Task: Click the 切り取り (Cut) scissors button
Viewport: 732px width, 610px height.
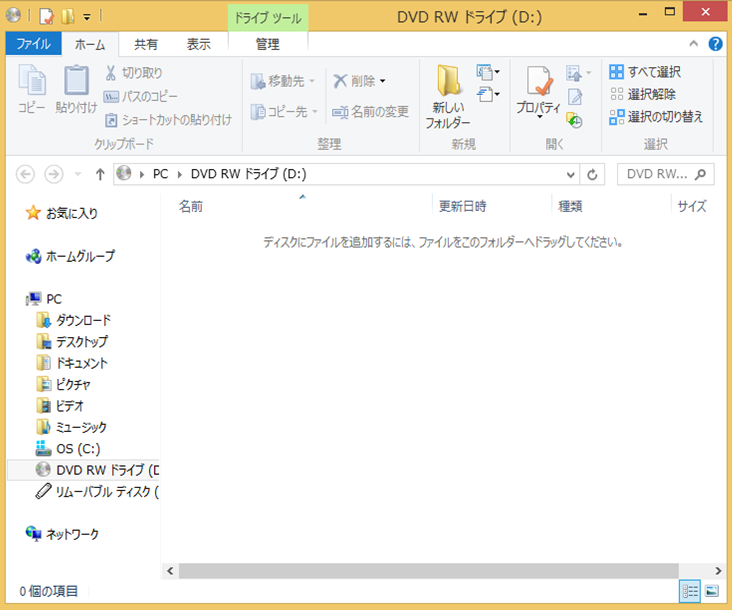Action: coord(134,73)
